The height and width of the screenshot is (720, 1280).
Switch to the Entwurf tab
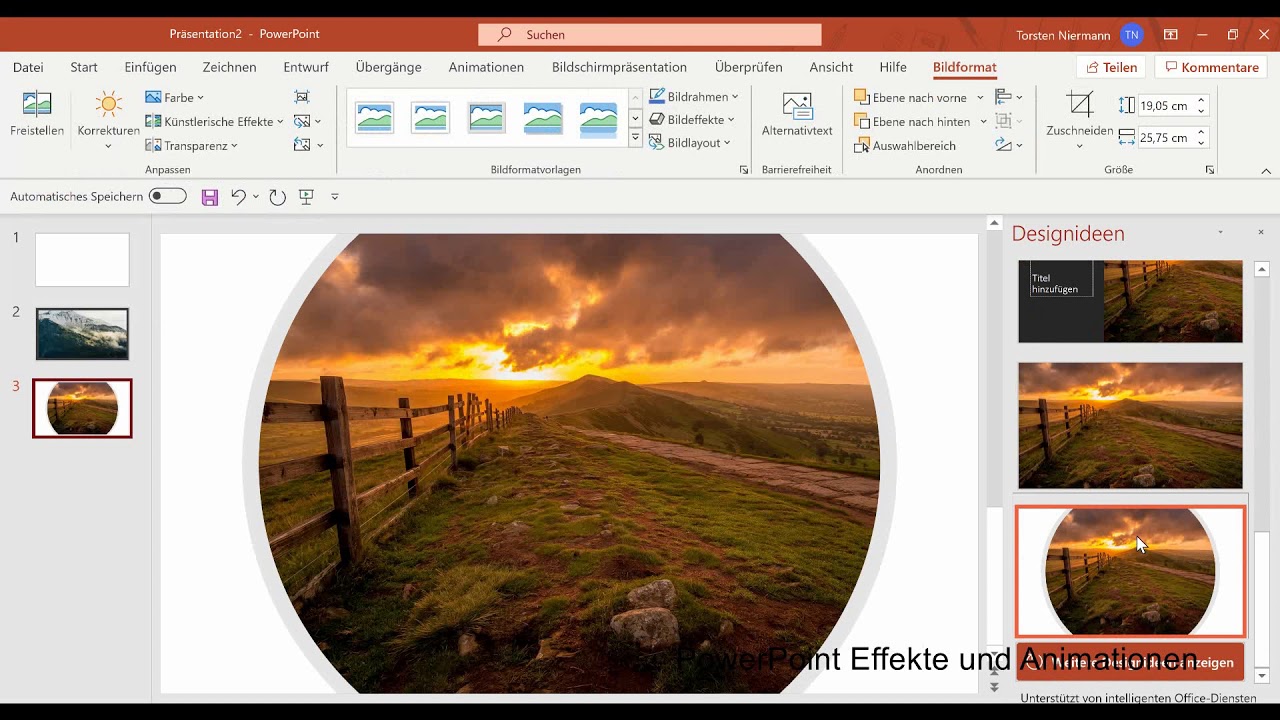click(306, 67)
